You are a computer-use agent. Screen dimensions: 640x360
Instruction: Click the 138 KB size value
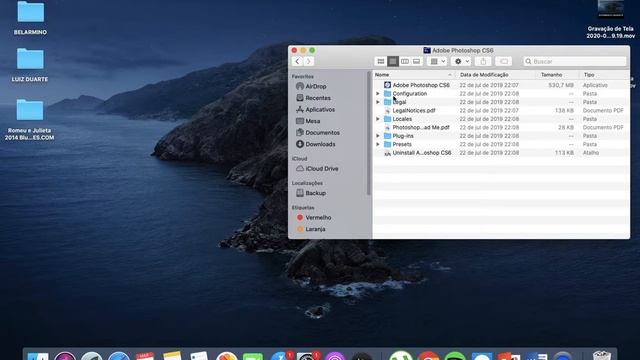point(564,110)
